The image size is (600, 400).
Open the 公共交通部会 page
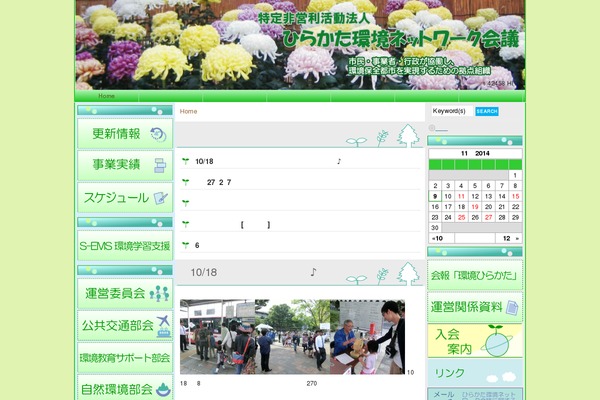pyautogui.click(x=125, y=326)
